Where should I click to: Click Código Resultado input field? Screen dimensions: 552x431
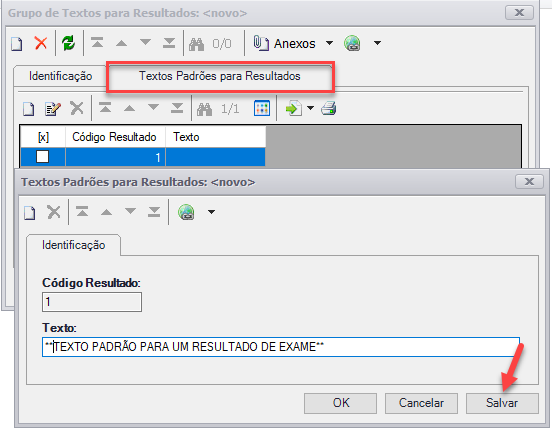[92, 302]
